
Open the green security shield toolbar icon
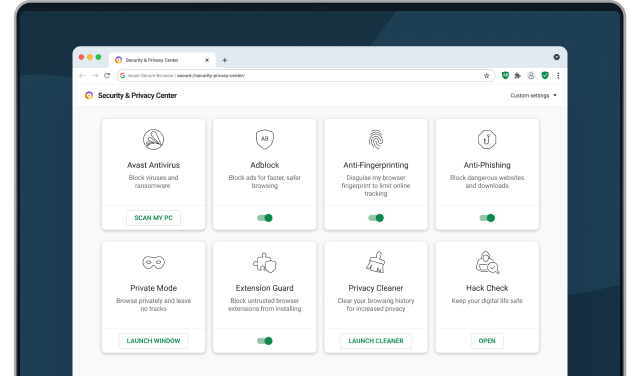(x=545, y=75)
